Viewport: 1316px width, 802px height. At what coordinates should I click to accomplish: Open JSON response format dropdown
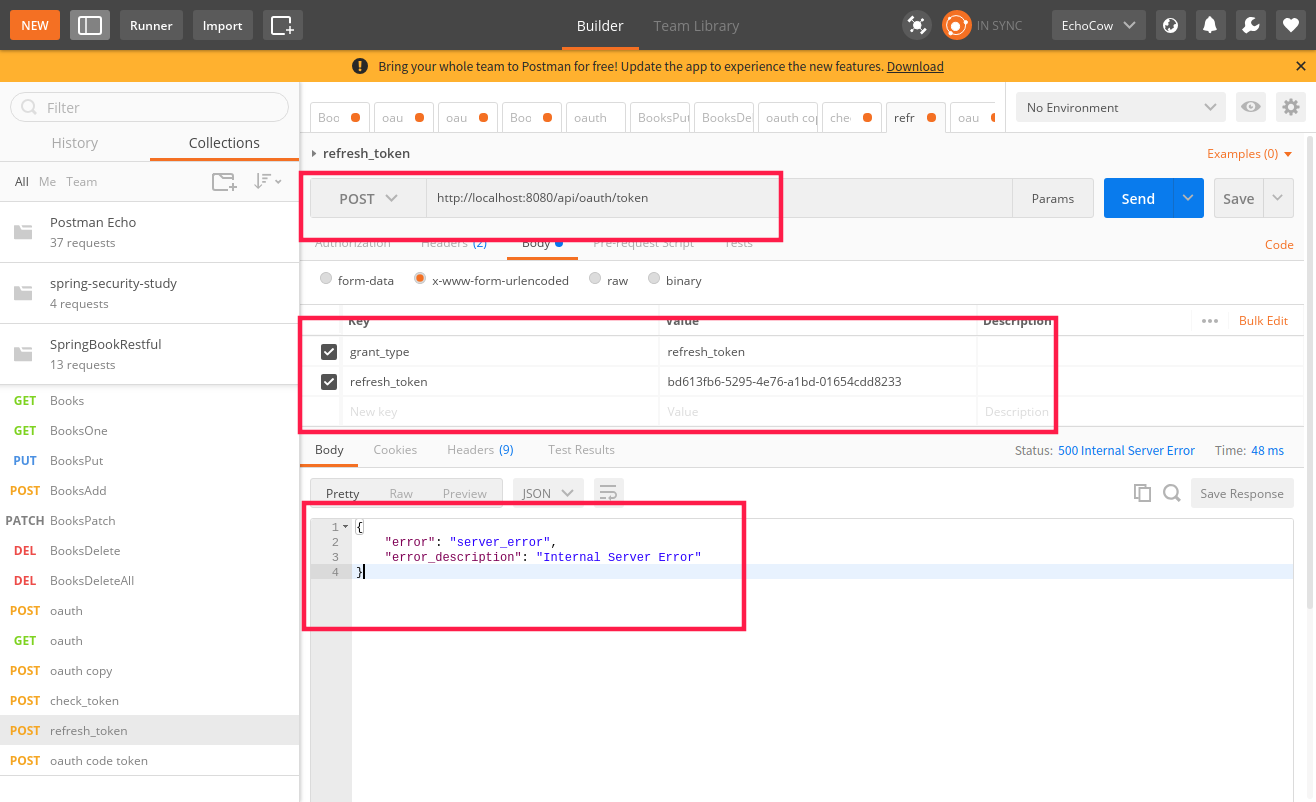549,493
